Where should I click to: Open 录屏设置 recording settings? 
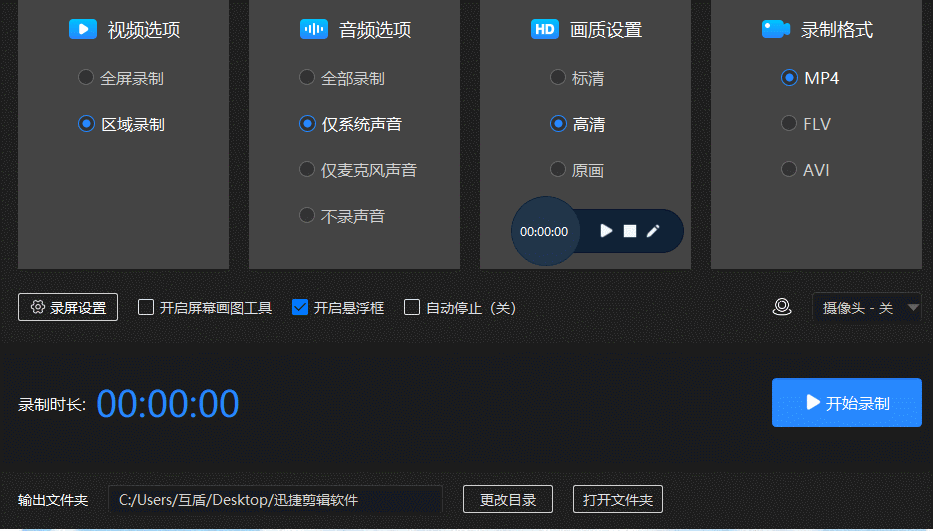pyautogui.click(x=68, y=307)
